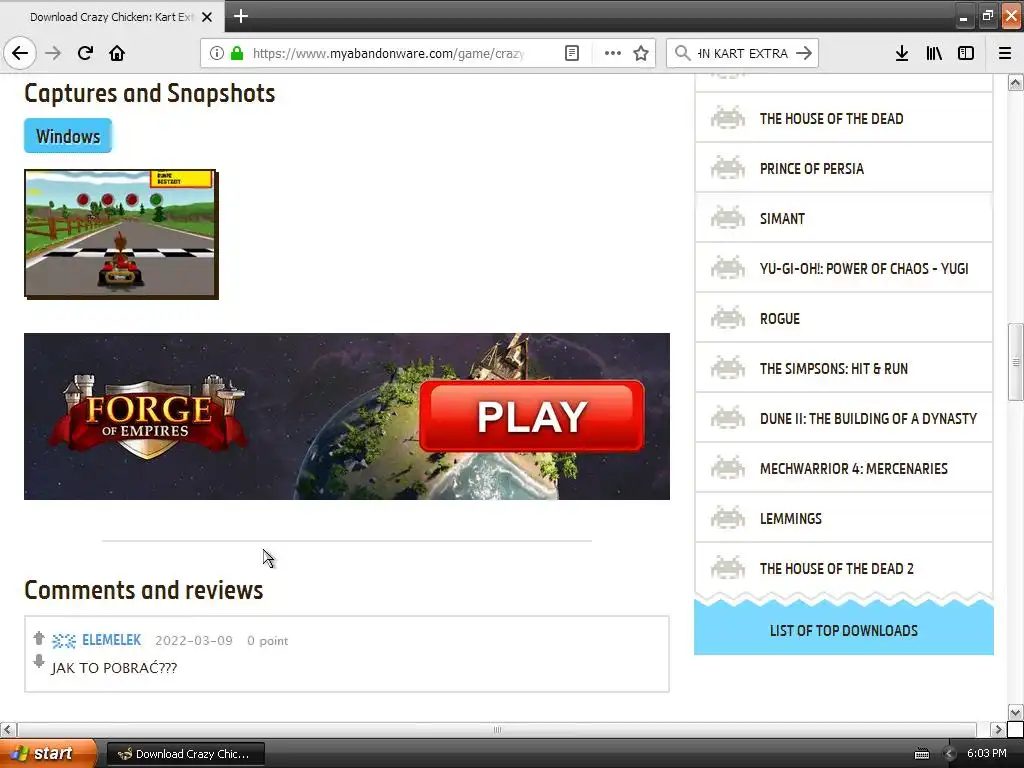
Task: Click the Download Crazy Chic taskbar button
Action: coord(185,754)
